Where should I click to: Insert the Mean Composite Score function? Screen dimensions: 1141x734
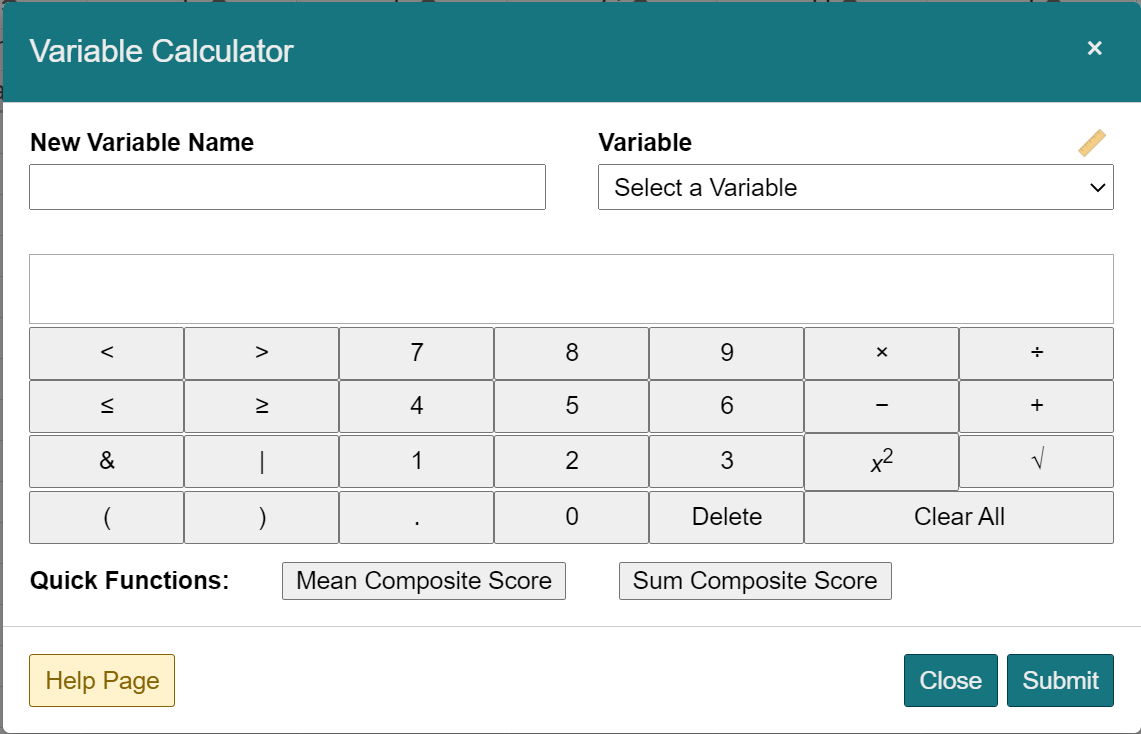click(423, 580)
